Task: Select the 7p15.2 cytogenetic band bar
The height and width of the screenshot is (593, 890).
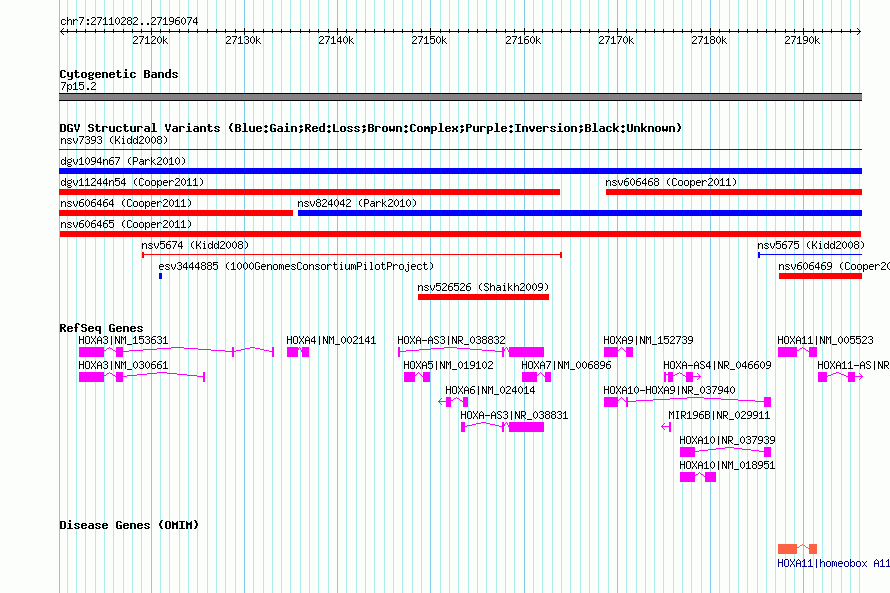Action: pyautogui.click(x=460, y=97)
